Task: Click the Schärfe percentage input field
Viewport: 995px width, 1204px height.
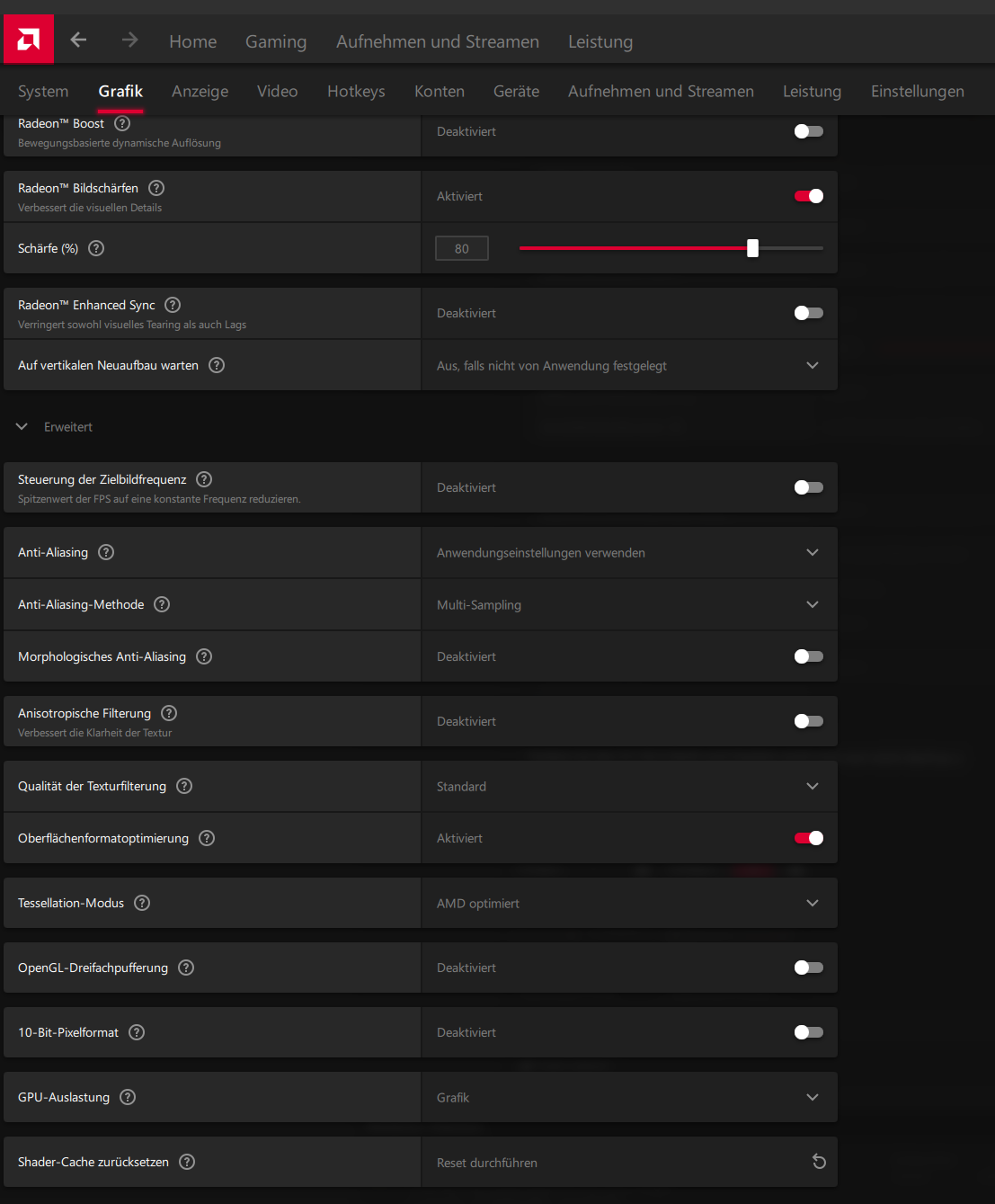Action: click(461, 249)
